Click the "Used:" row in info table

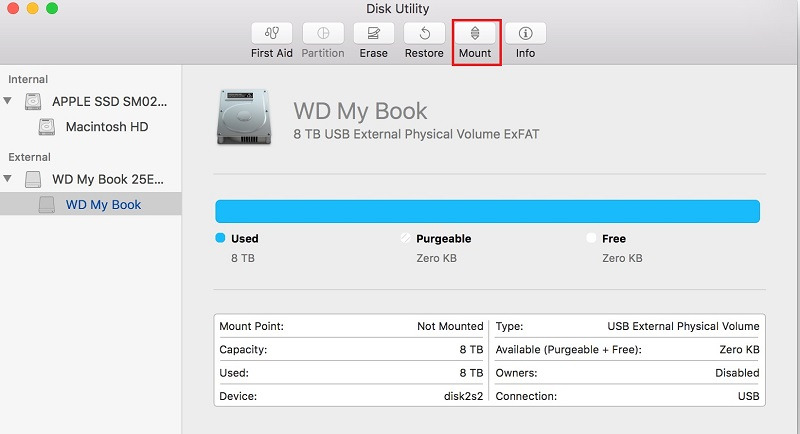[351, 373]
